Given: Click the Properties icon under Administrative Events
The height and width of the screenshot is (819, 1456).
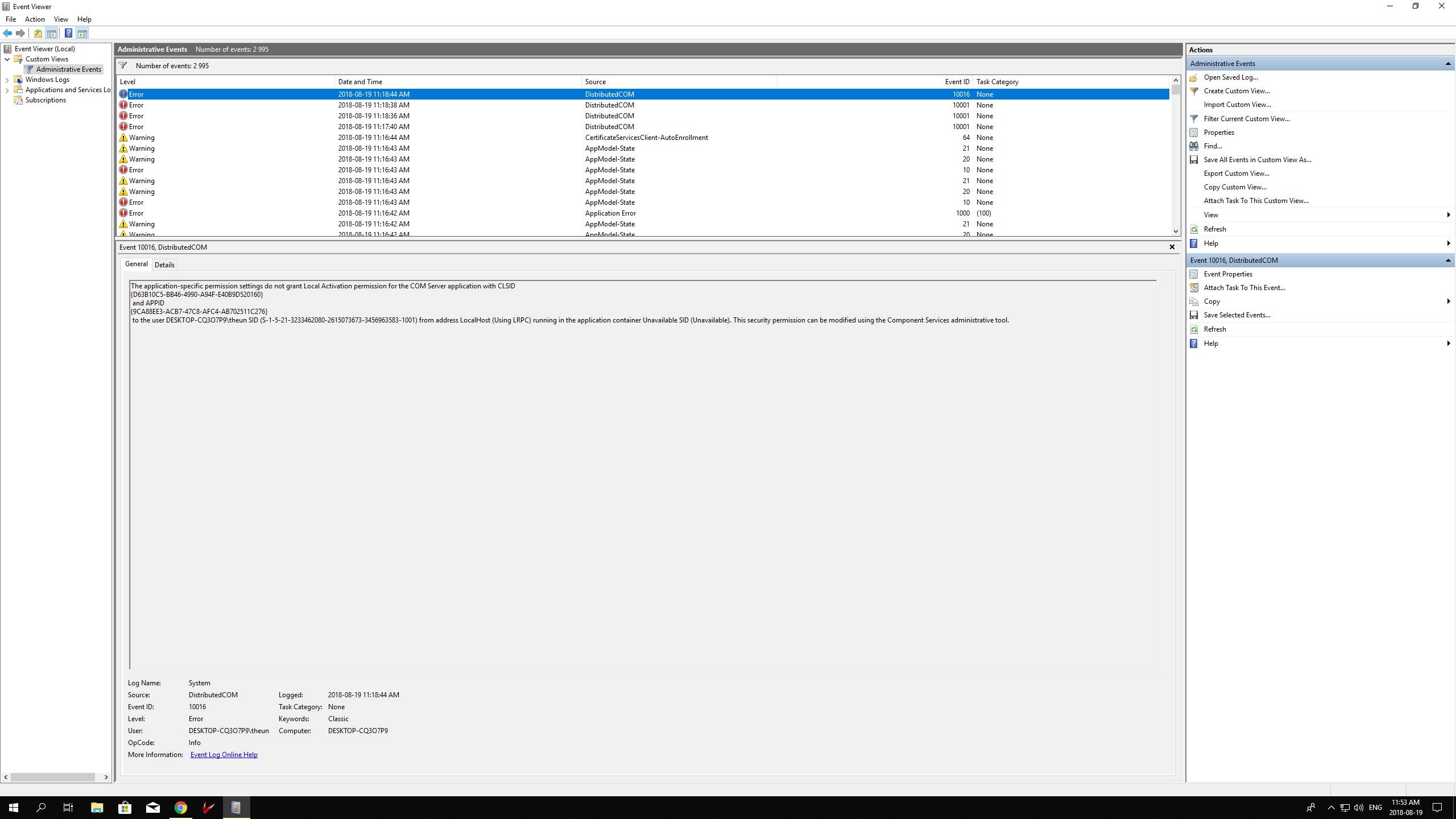Looking at the screenshot, I should point(1194,133).
